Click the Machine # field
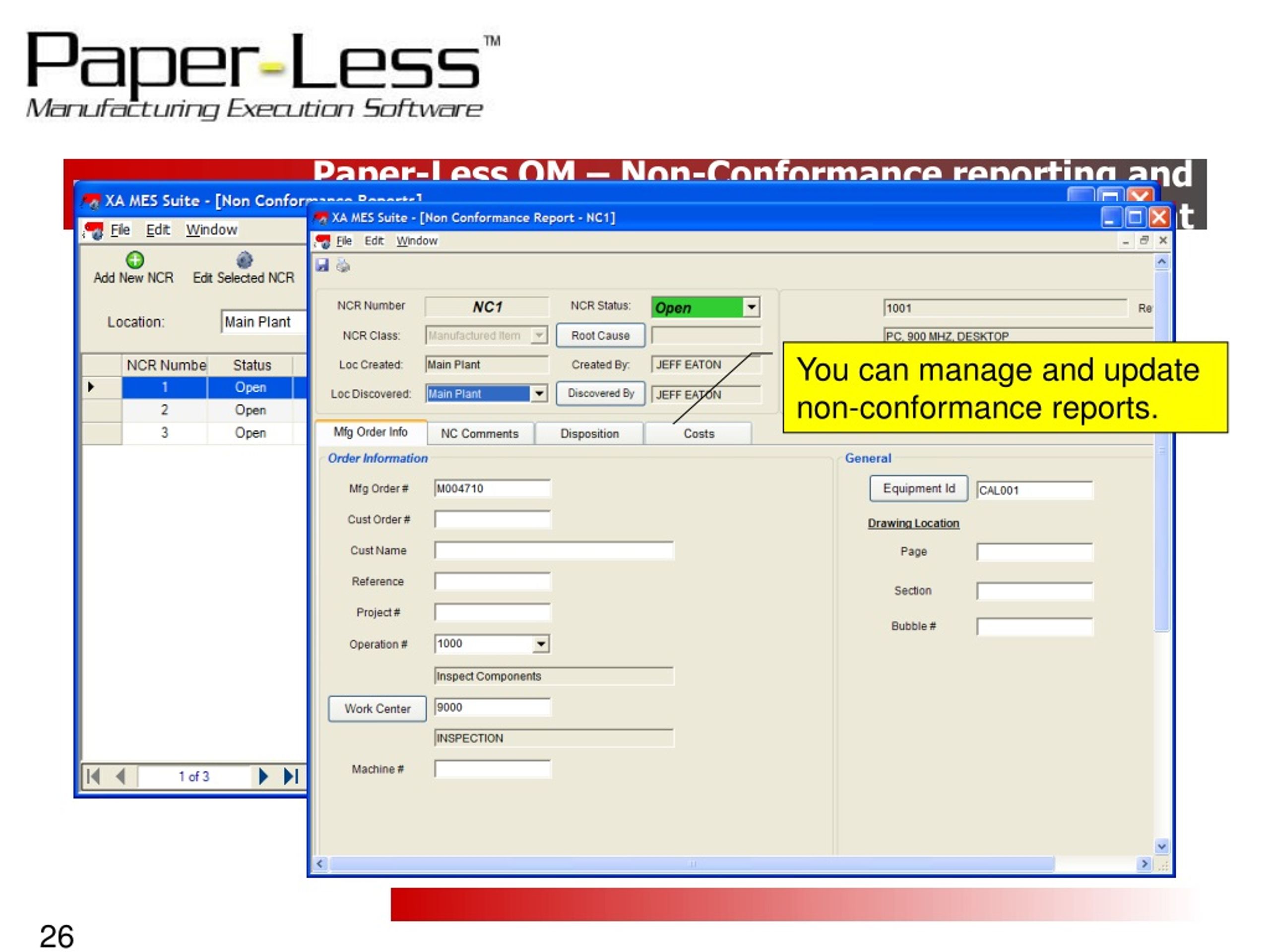This screenshot has height=952, width=1270. 492,769
